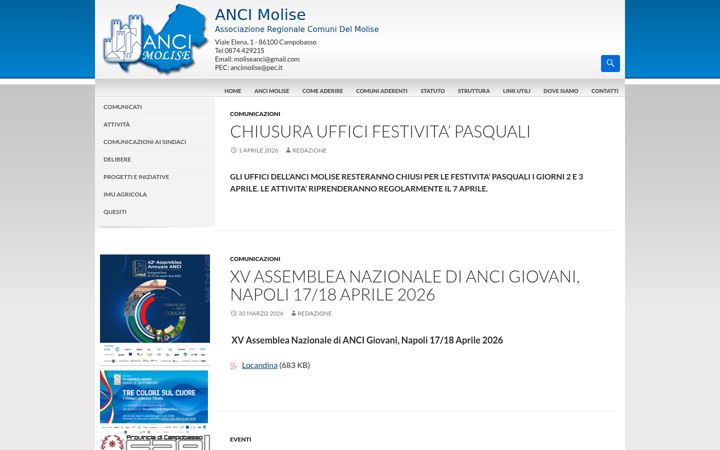Select Attività in the sidebar
720x450 pixels.
coord(117,124)
